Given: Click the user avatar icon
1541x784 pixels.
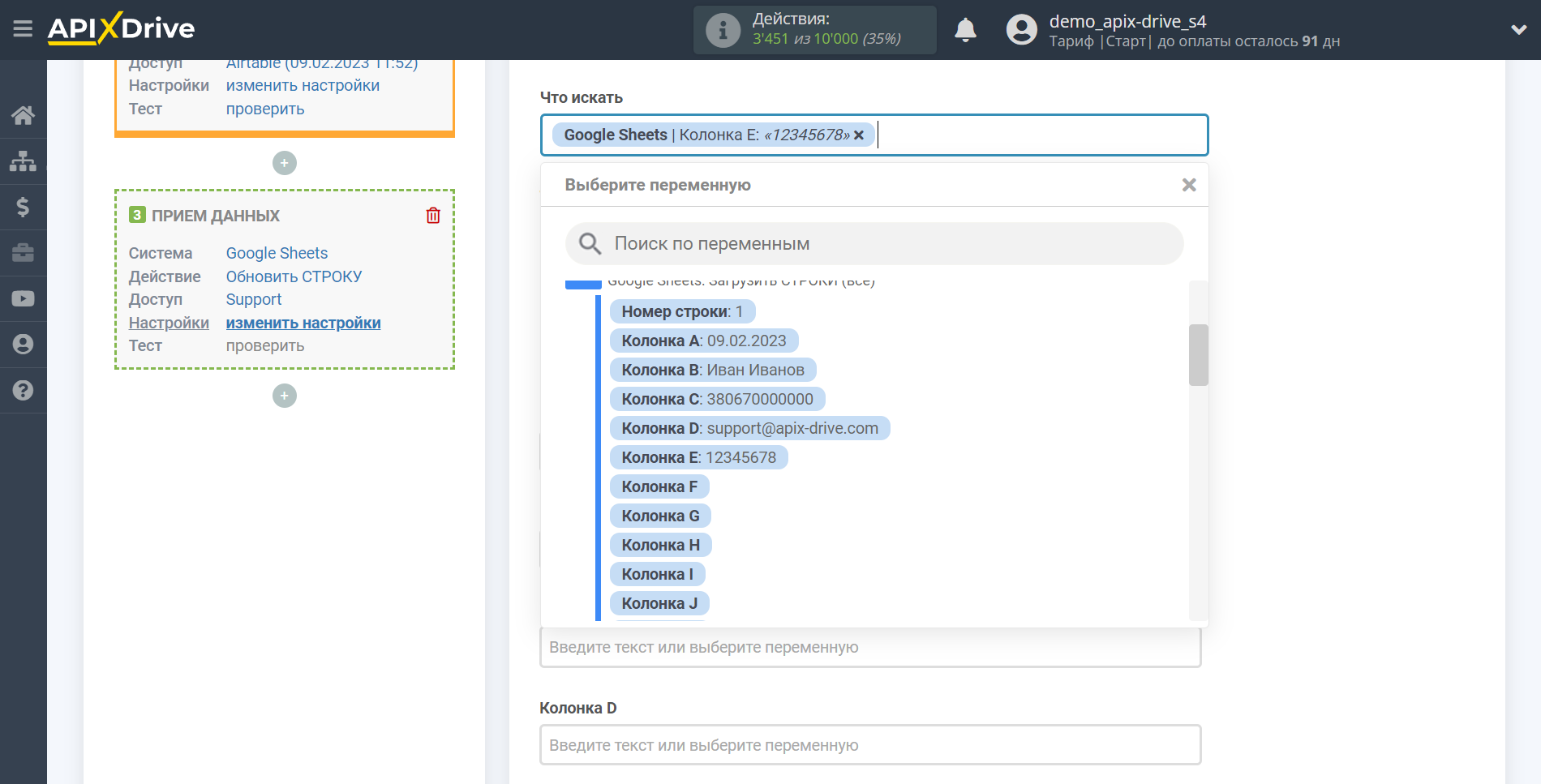Looking at the screenshot, I should 1021,30.
